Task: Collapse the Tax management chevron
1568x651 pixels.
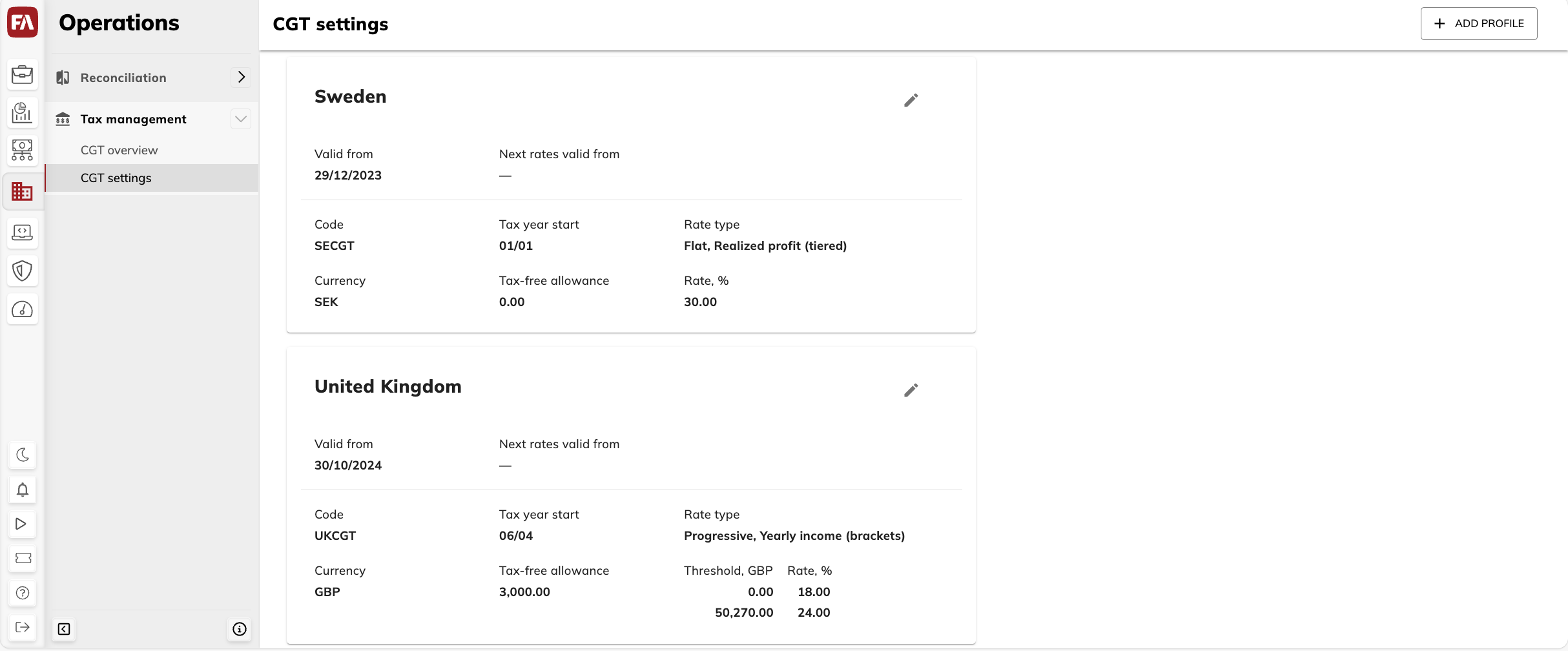Action: (241, 119)
